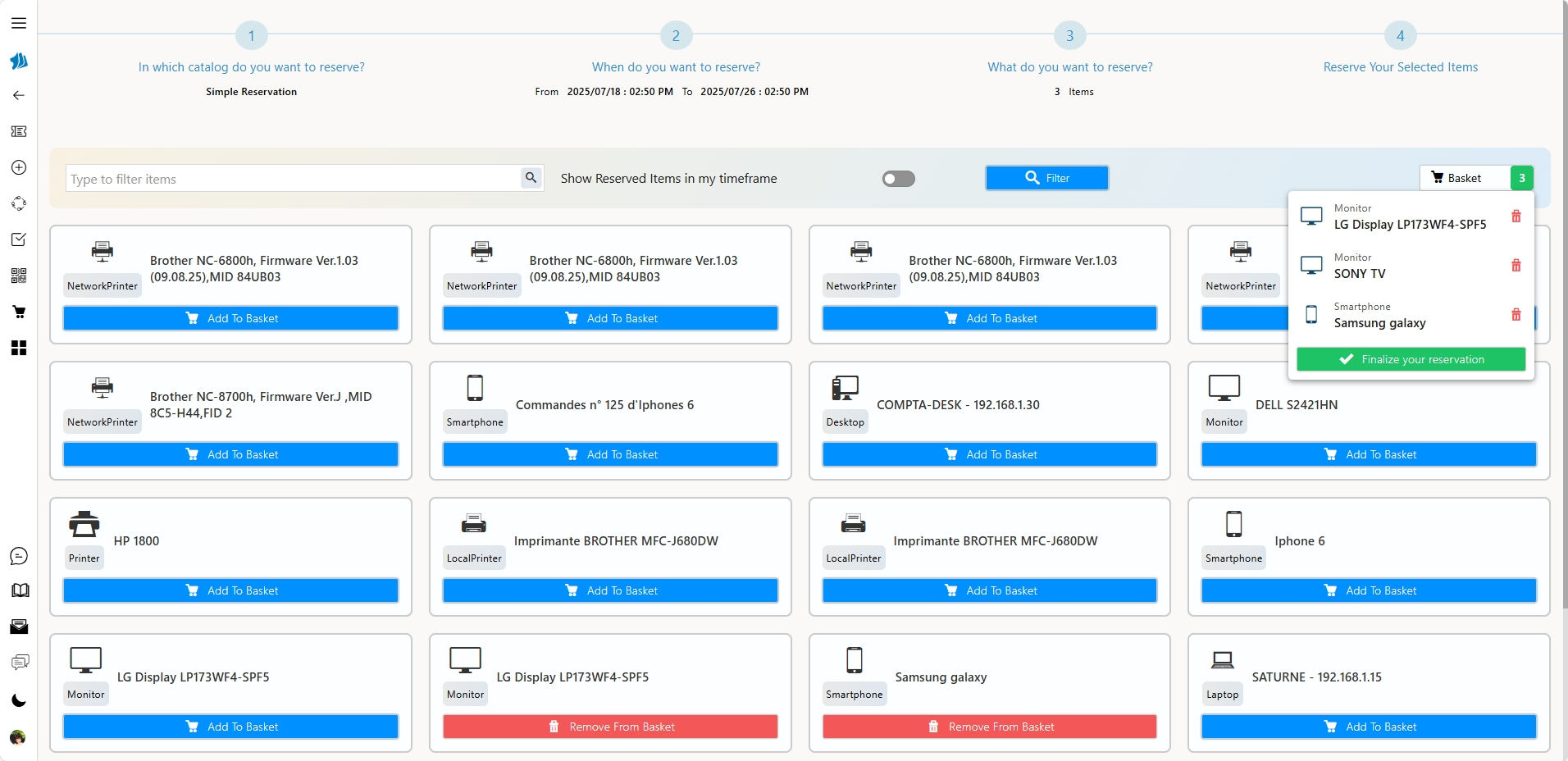This screenshot has width=1568, height=761.
Task: Click the back arrow in the sidebar
Action: (19, 95)
